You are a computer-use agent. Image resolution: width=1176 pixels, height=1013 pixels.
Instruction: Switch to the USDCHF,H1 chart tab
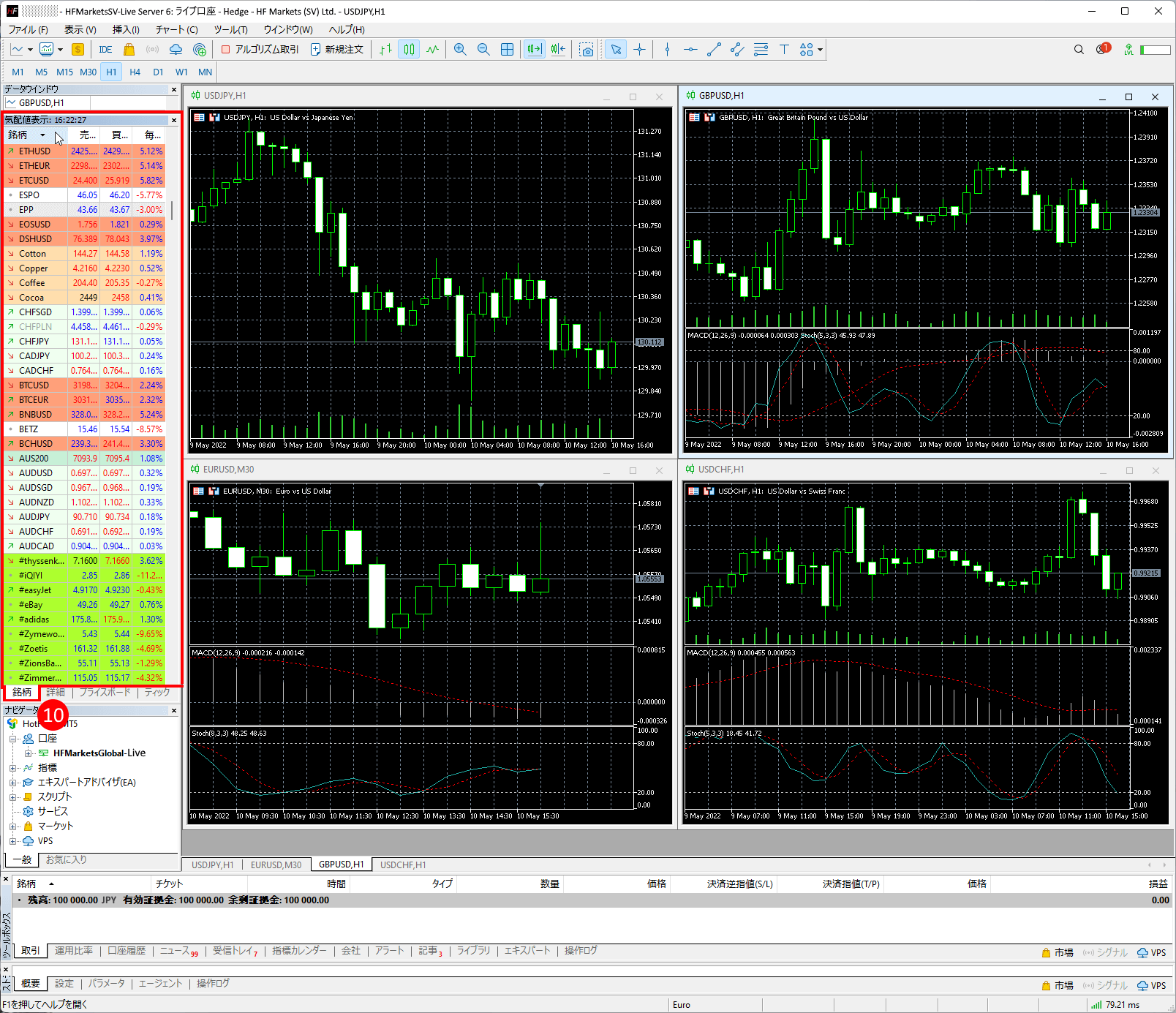403,865
